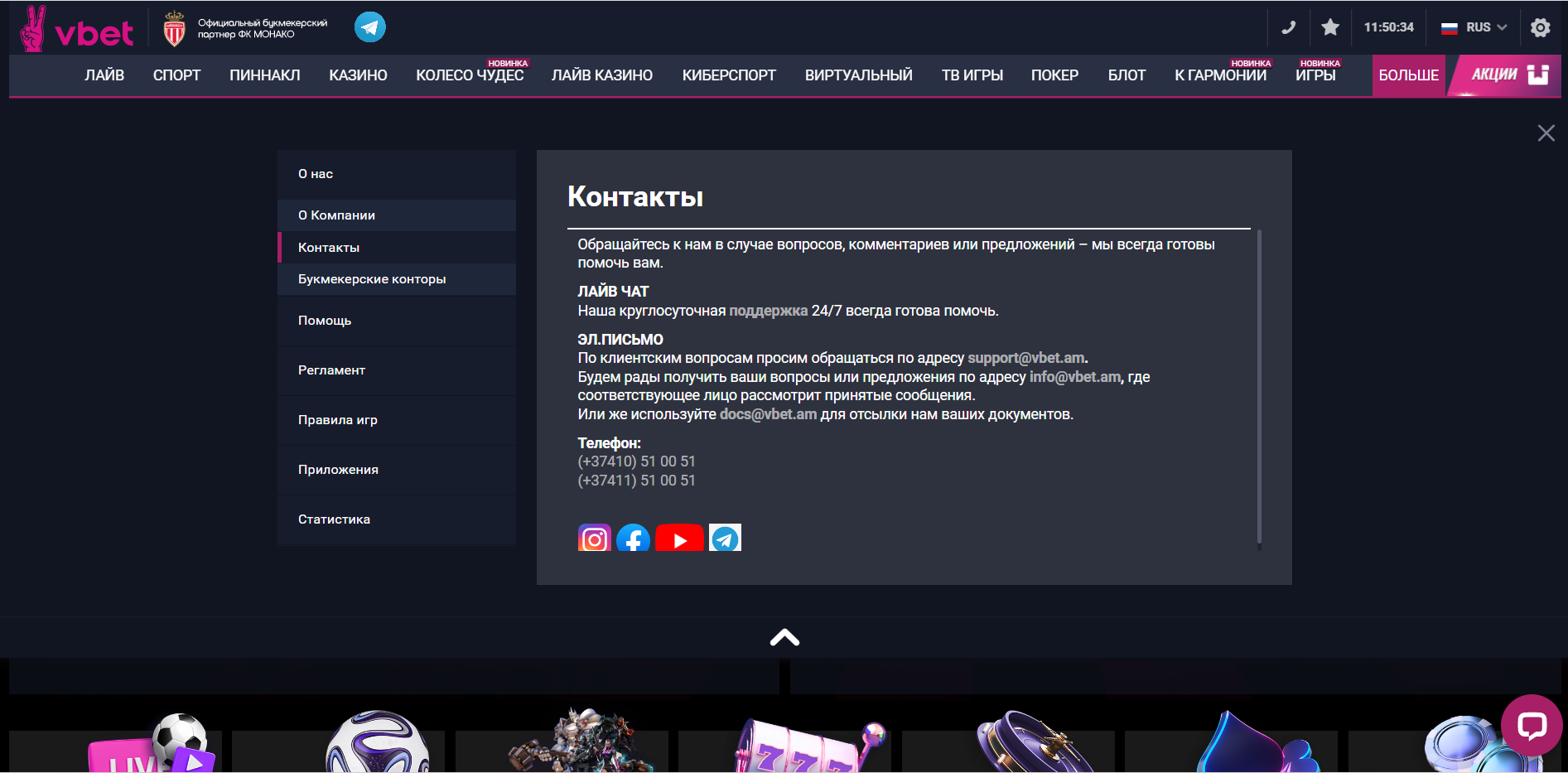Collapse the panel with the up chevron
1568x773 pixels.
784,637
